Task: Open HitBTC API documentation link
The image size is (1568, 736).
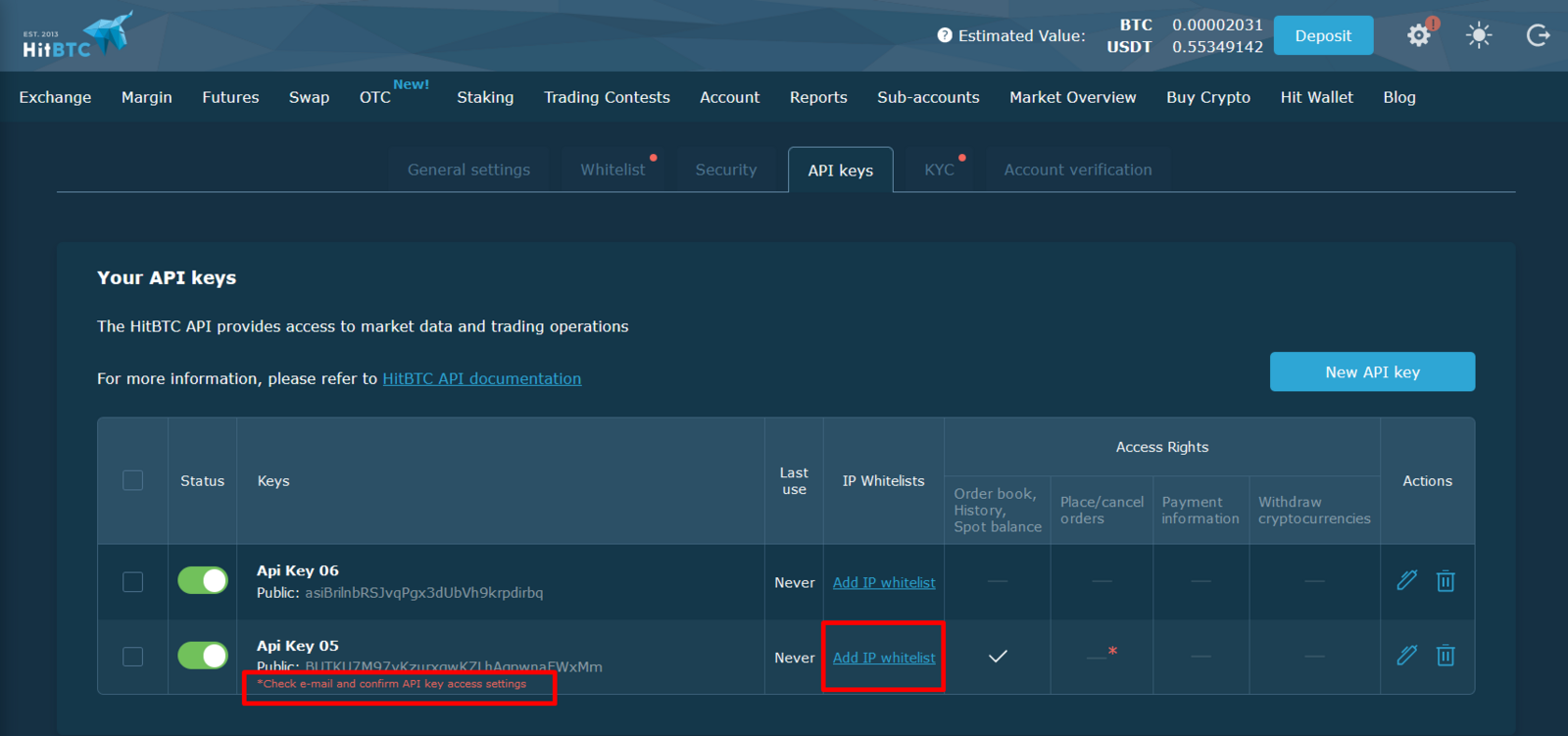Action: [x=482, y=378]
